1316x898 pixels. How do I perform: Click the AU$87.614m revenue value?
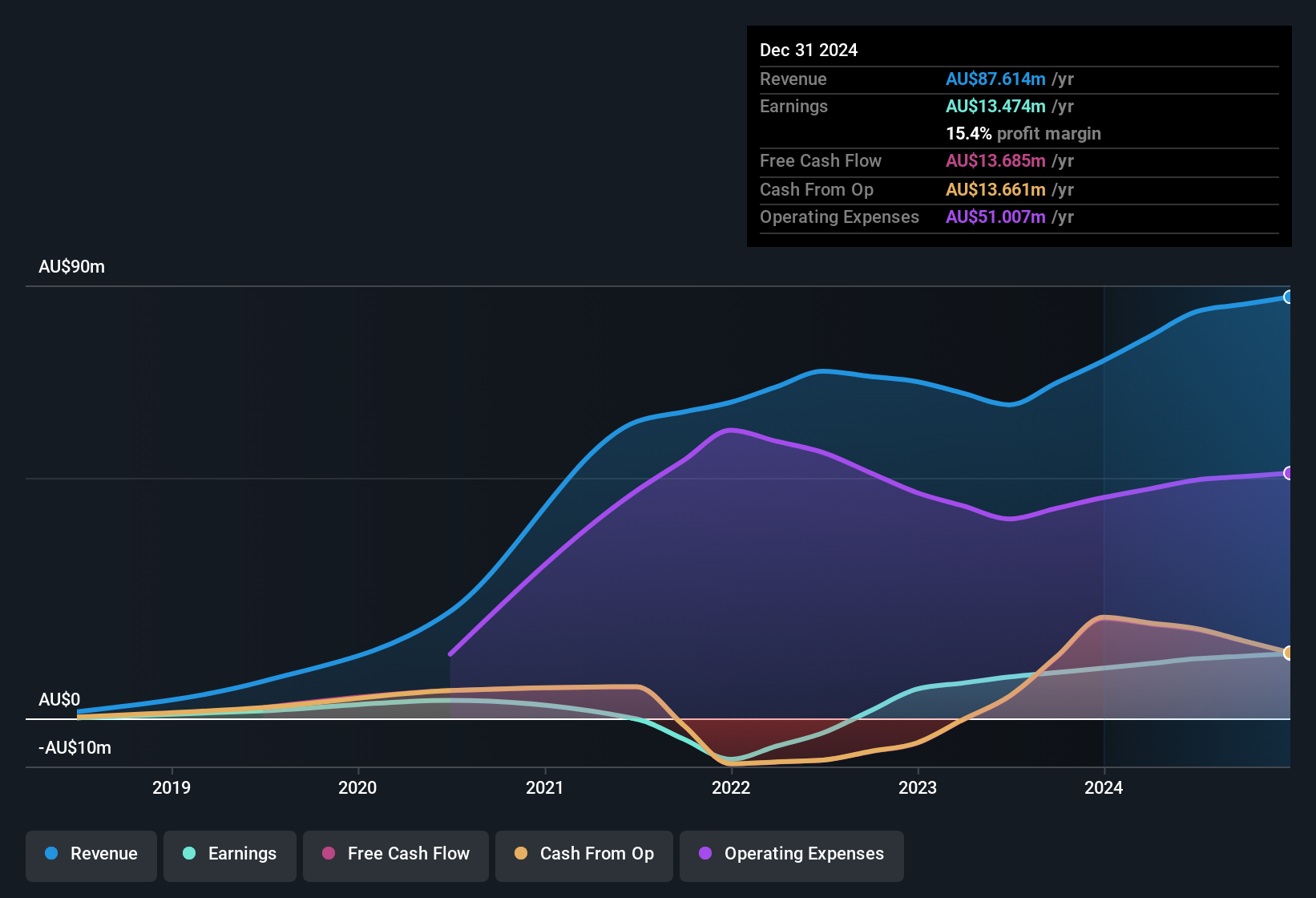pos(995,79)
